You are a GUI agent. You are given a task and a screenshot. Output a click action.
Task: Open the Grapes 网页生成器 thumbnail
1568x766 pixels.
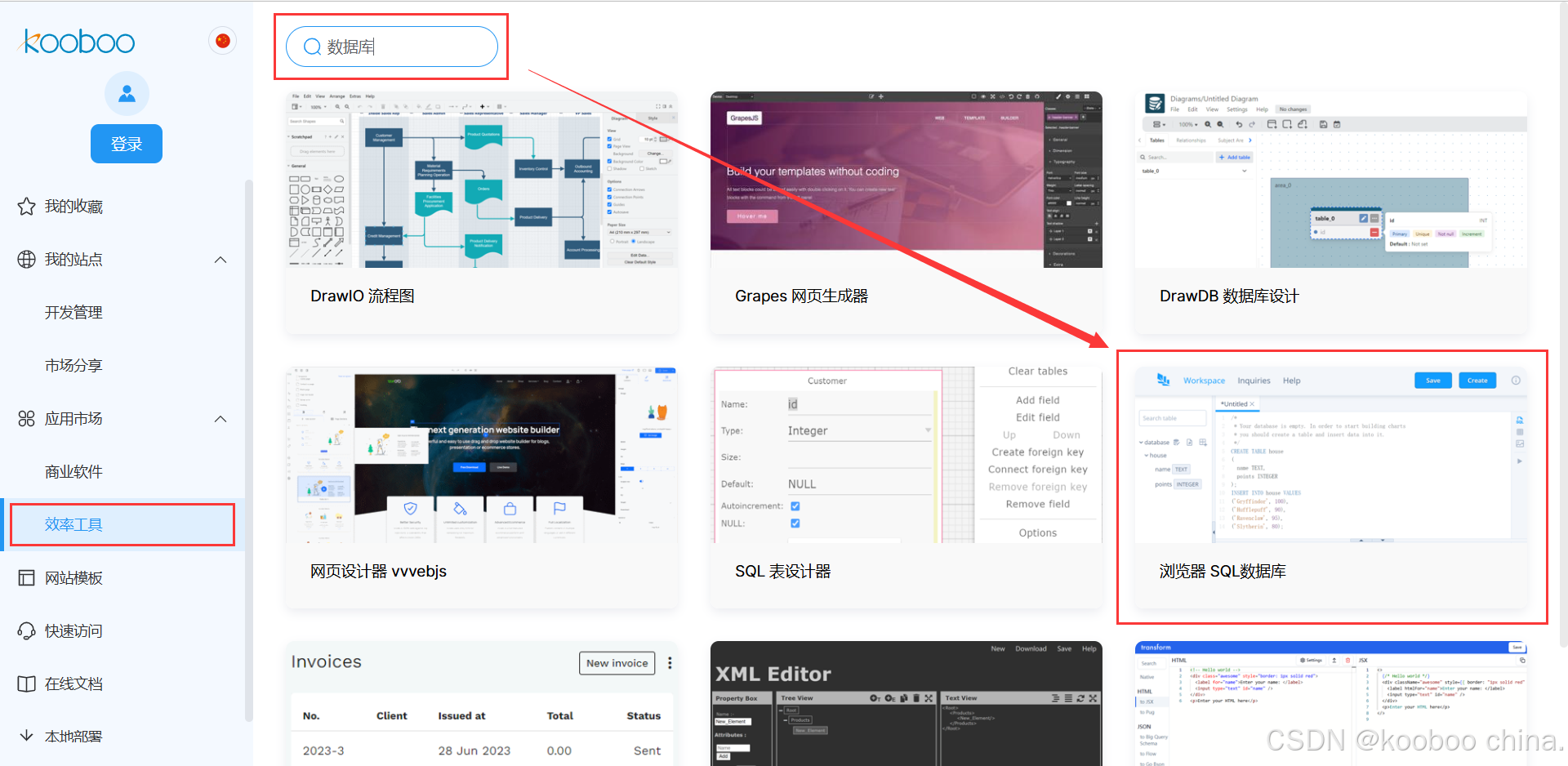pos(906,180)
